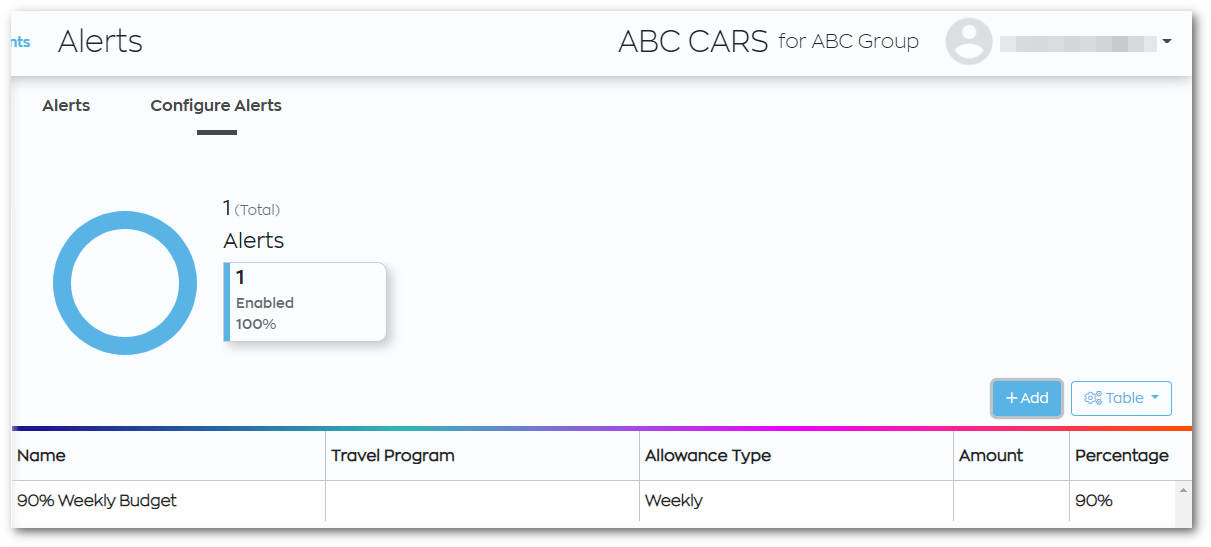Open the user account dropdown arrow
1211x547 pixels.
[x=1166, y=42]
